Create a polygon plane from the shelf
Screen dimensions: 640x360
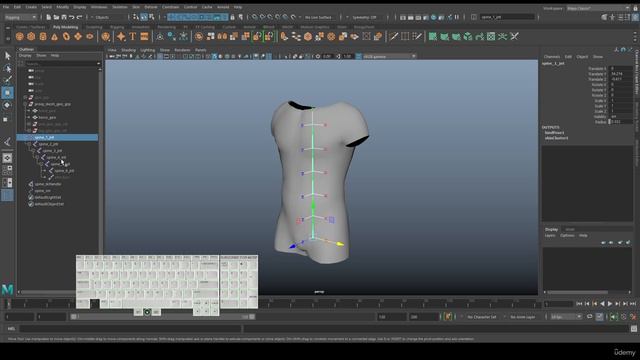pyautogui.click(x=78, y=37)
